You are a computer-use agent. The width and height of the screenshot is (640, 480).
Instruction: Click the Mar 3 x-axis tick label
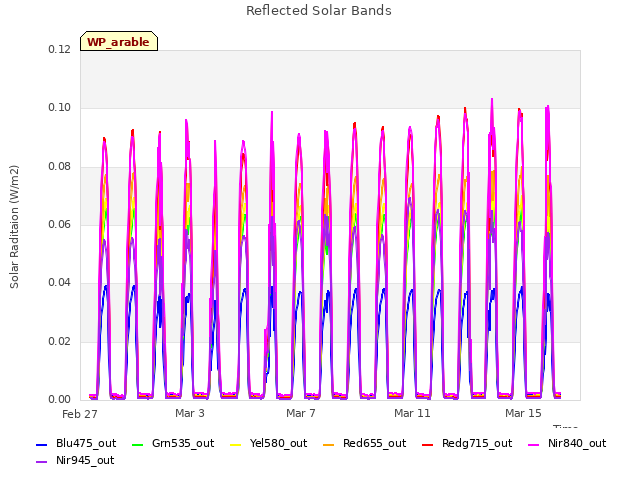[190, 413]
